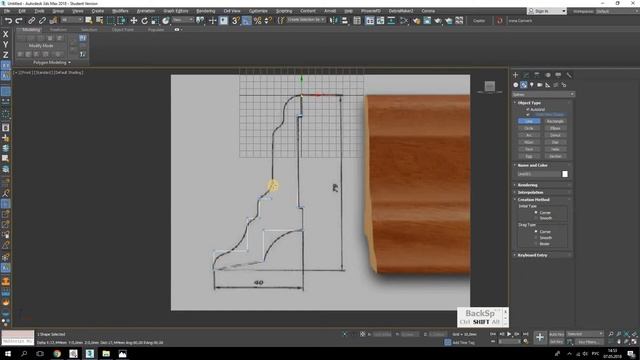Click the Modify Mode button
Screen dimensions: 640x360
41,46
